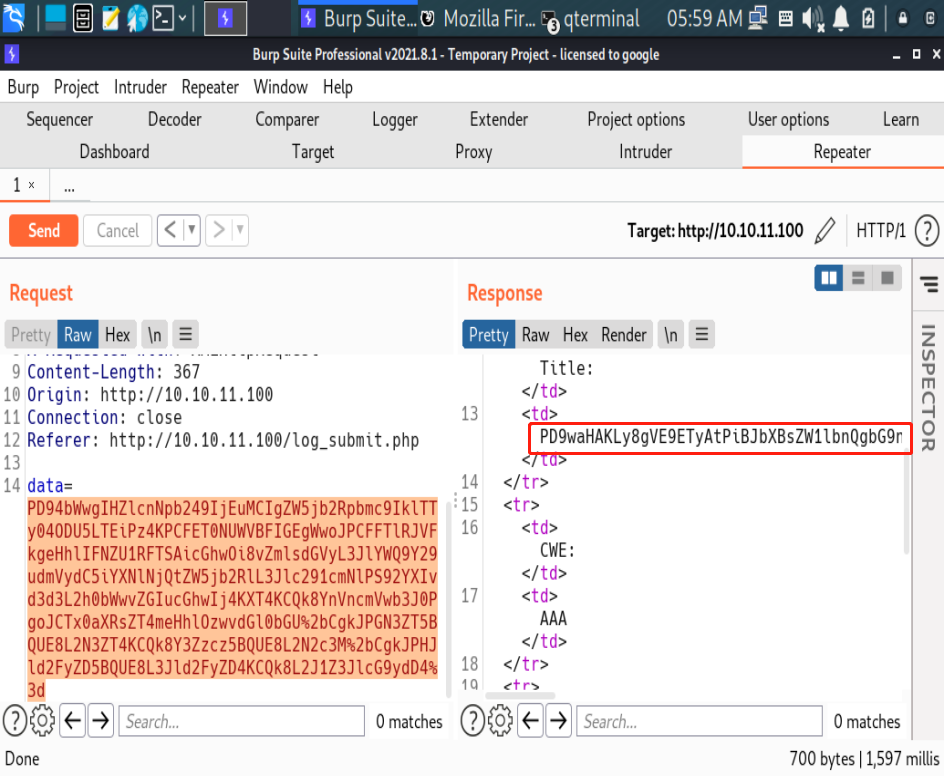The height and width of the screenshot is (776, 944).
Task: Switch to the Decoder tab
Action: pyautogui.click(x=175, y=119)
